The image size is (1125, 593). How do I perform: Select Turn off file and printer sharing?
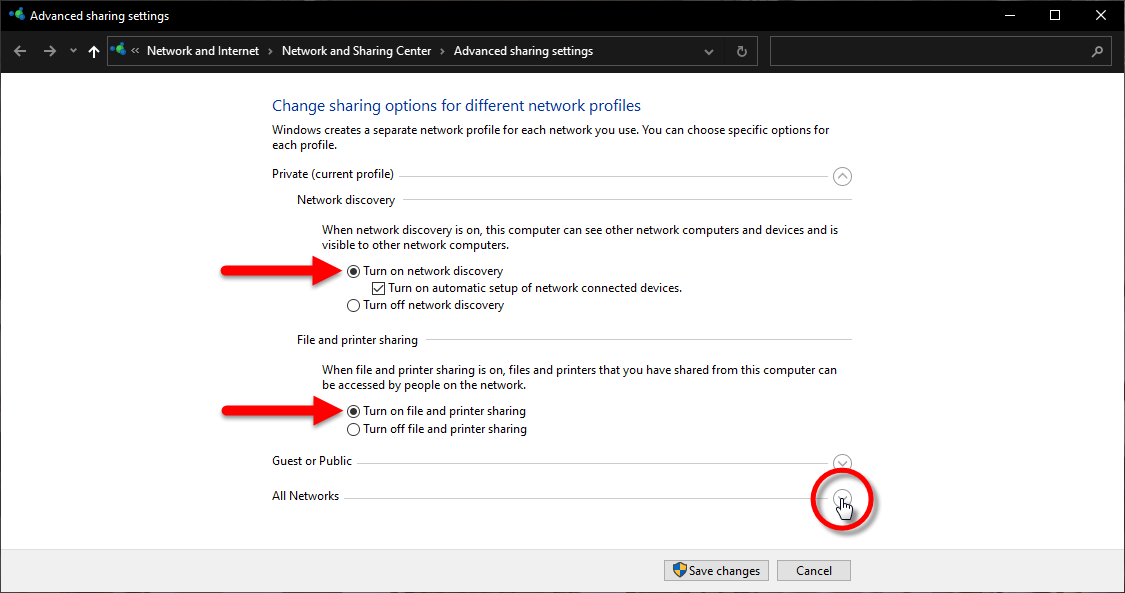(353, 429)
